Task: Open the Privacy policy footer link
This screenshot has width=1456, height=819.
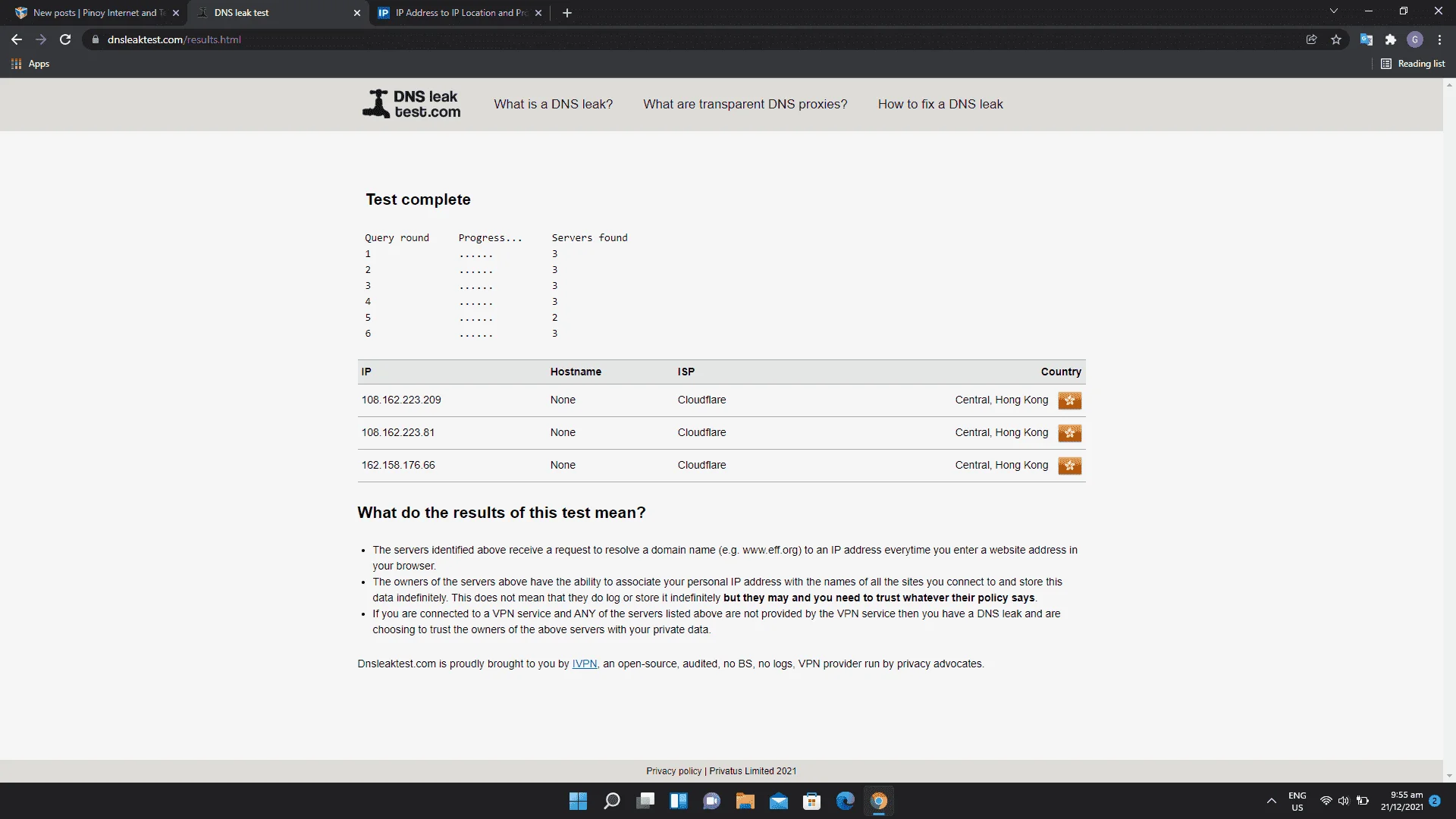Action: point(673,771)
